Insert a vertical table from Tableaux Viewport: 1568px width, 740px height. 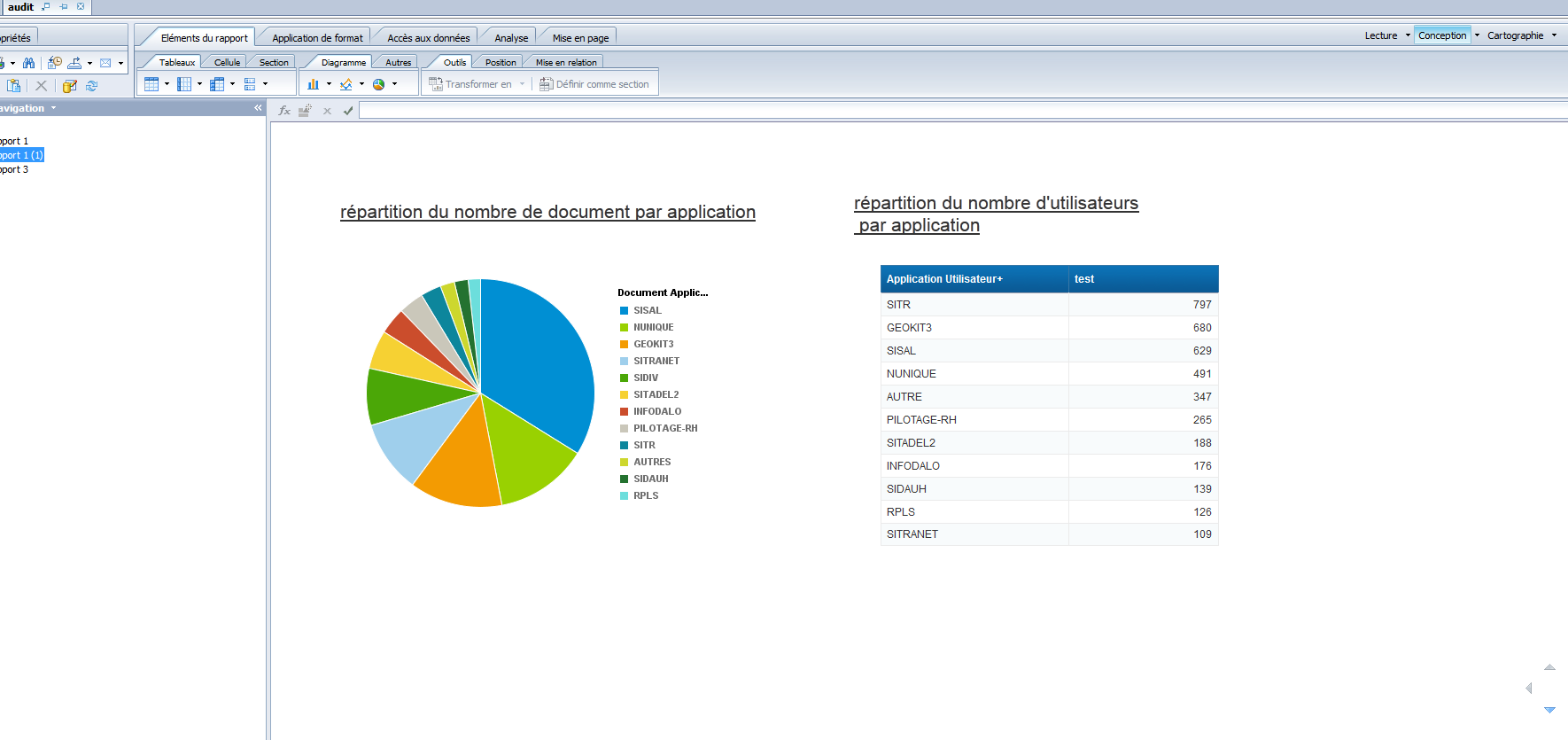[151, 84]
